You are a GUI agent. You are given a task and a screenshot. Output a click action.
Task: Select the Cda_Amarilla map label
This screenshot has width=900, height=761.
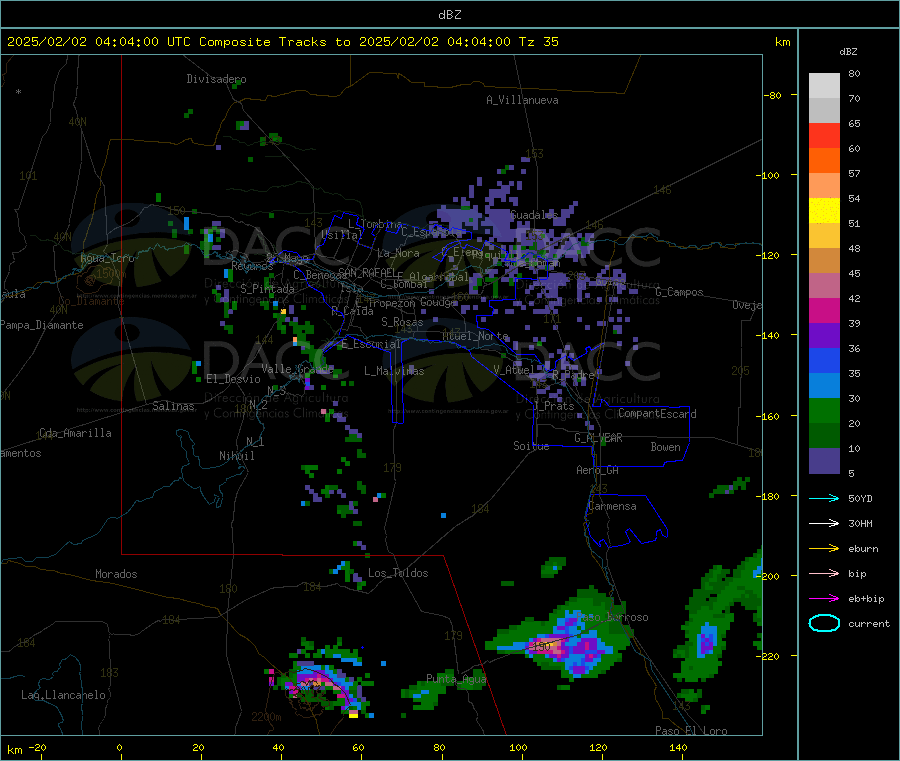75,433
